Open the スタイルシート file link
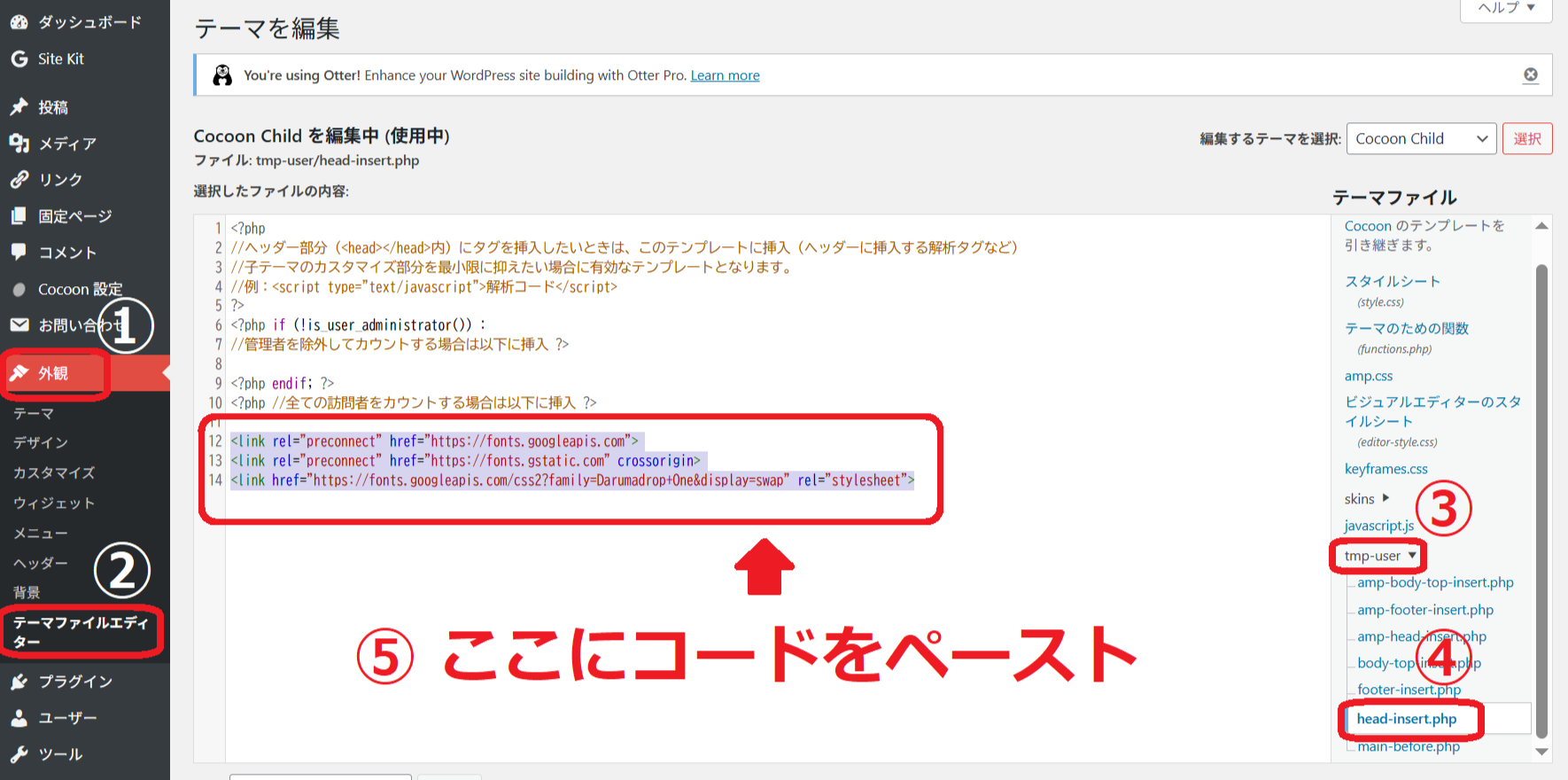The height and width of the screenshot is (780, 1568). click(1393, 281)
